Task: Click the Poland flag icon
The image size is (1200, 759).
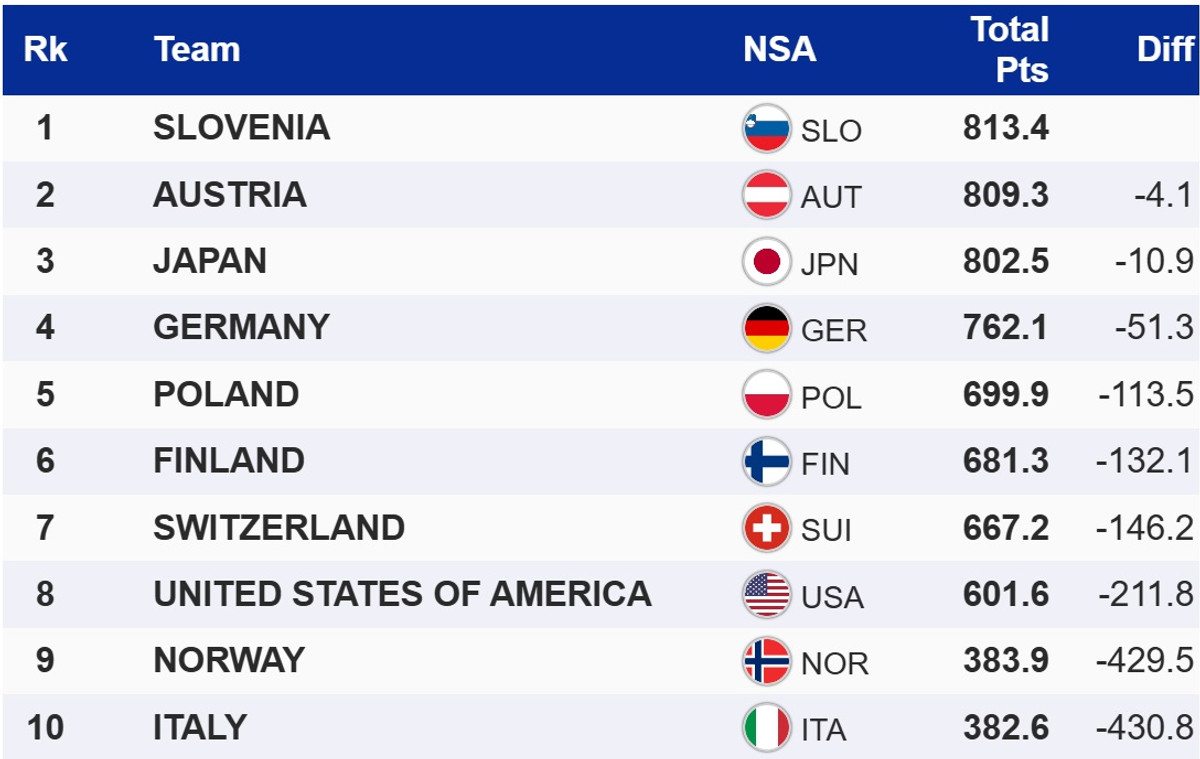Action: (766, 395)
